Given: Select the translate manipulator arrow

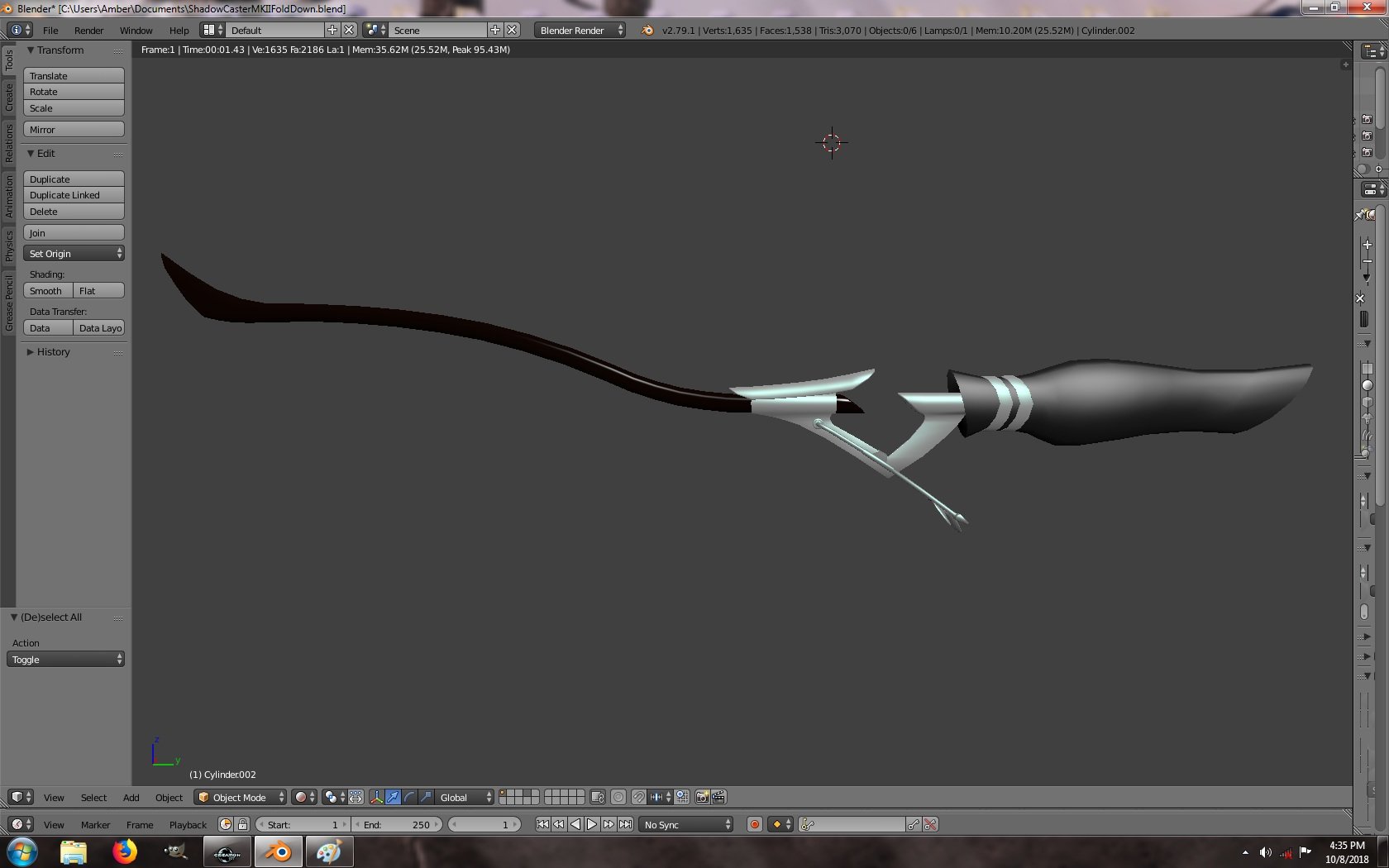Looking at the screenshot, I should (394, 797).
